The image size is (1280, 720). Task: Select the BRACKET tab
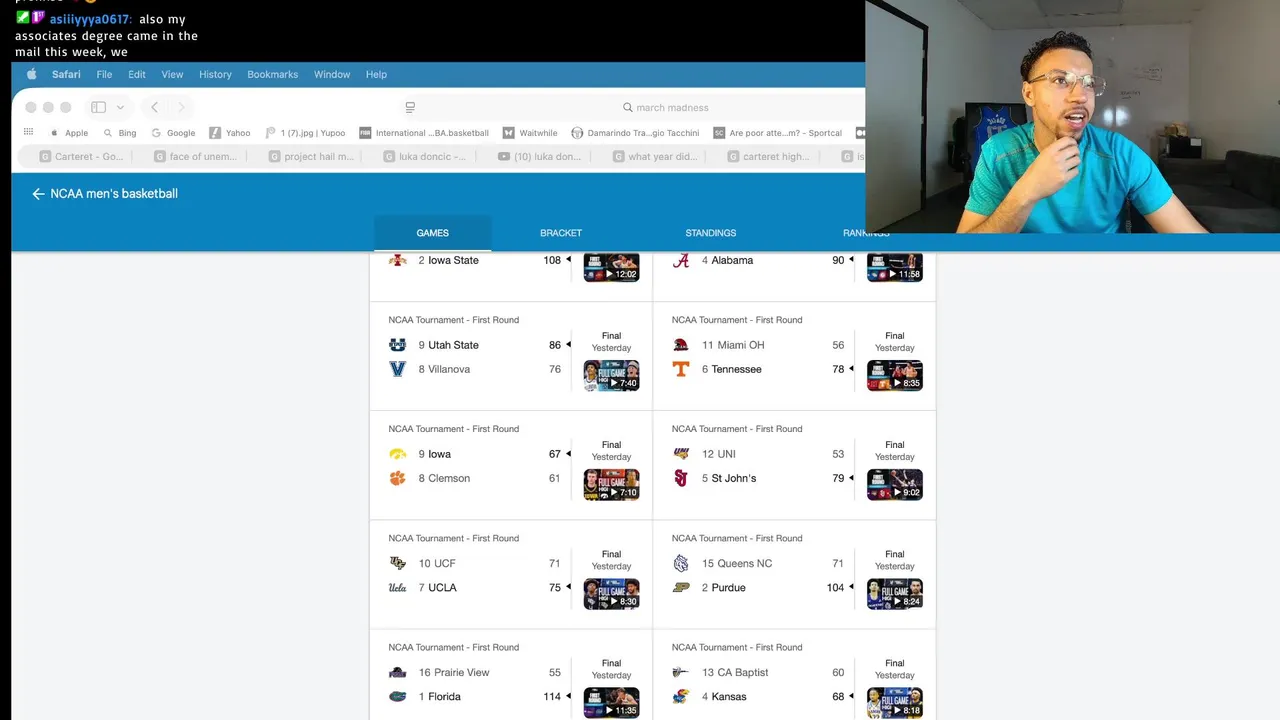561,233
